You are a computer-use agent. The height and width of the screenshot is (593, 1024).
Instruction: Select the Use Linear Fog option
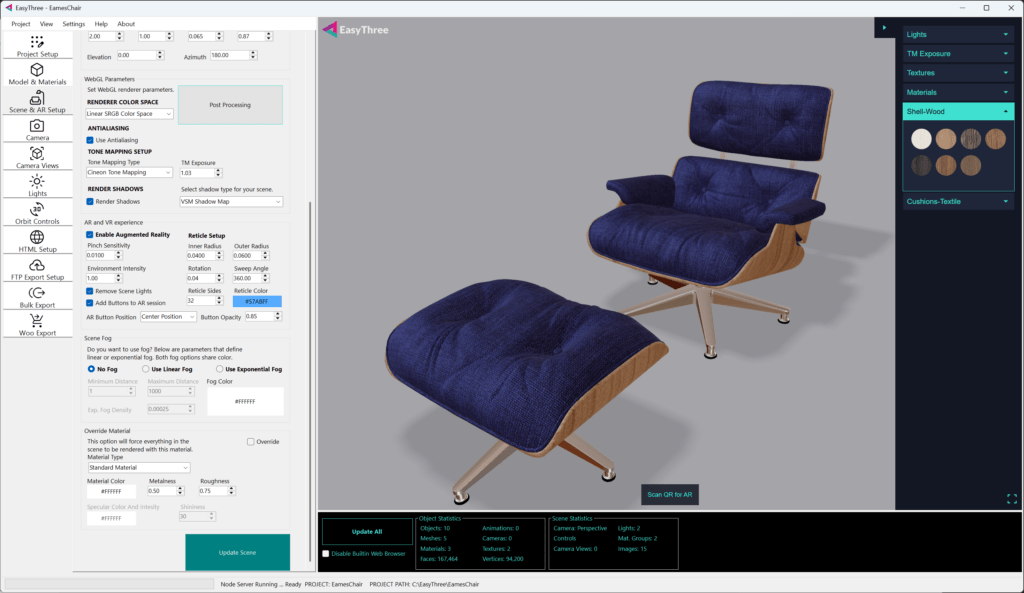(145, 369)
